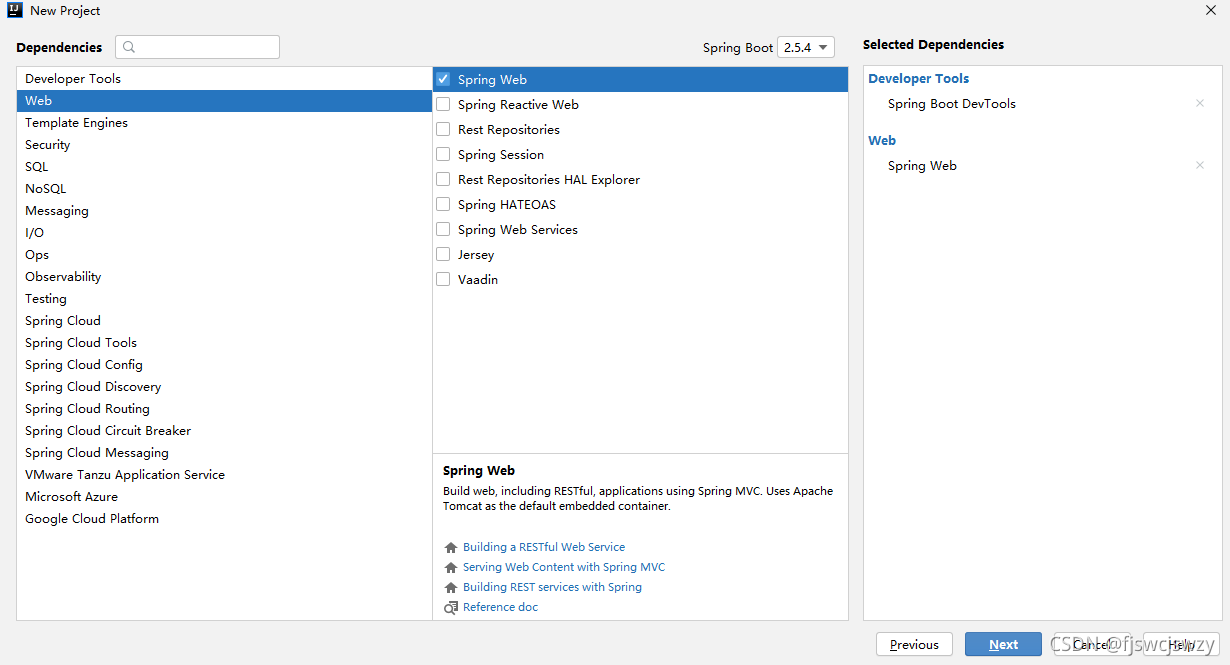The height and width of the screenshot is (665, 1230).
Task: Go back with the Previous button
Action: point(914,644)
